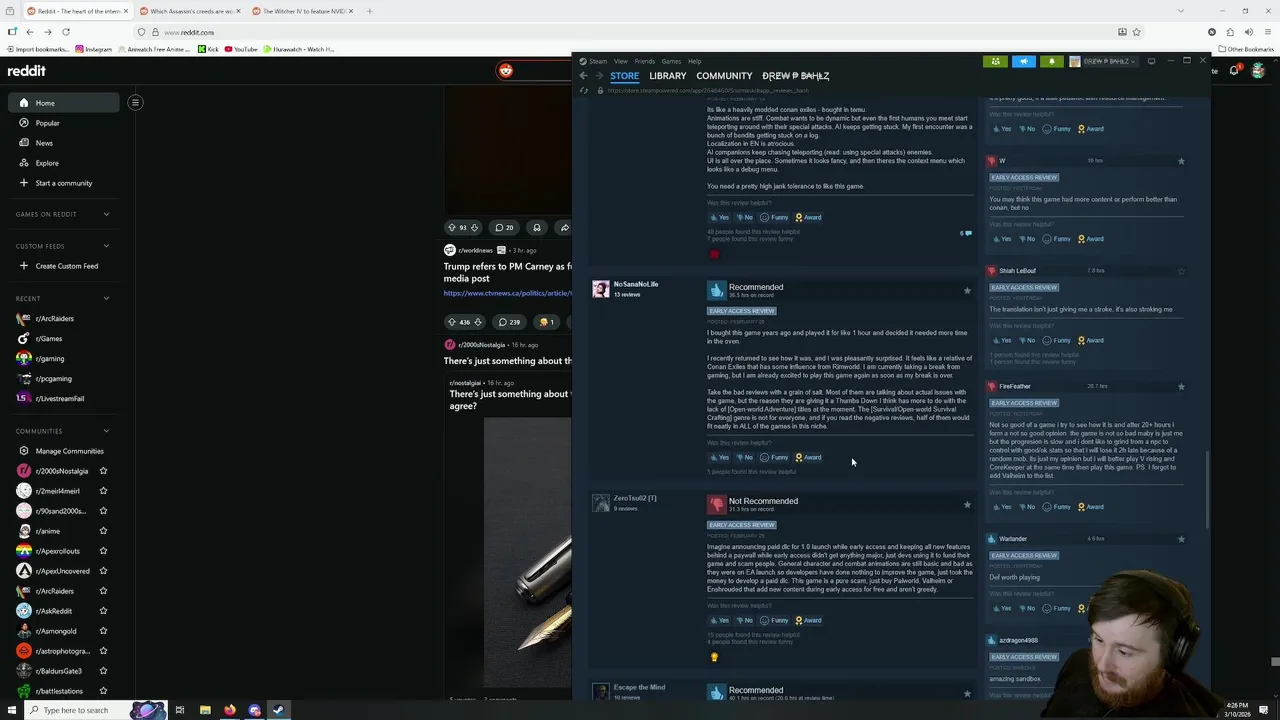1280x720 pixels.
Task: Favorite r/2000sNostalgia with its star
Action: [103, 471]
